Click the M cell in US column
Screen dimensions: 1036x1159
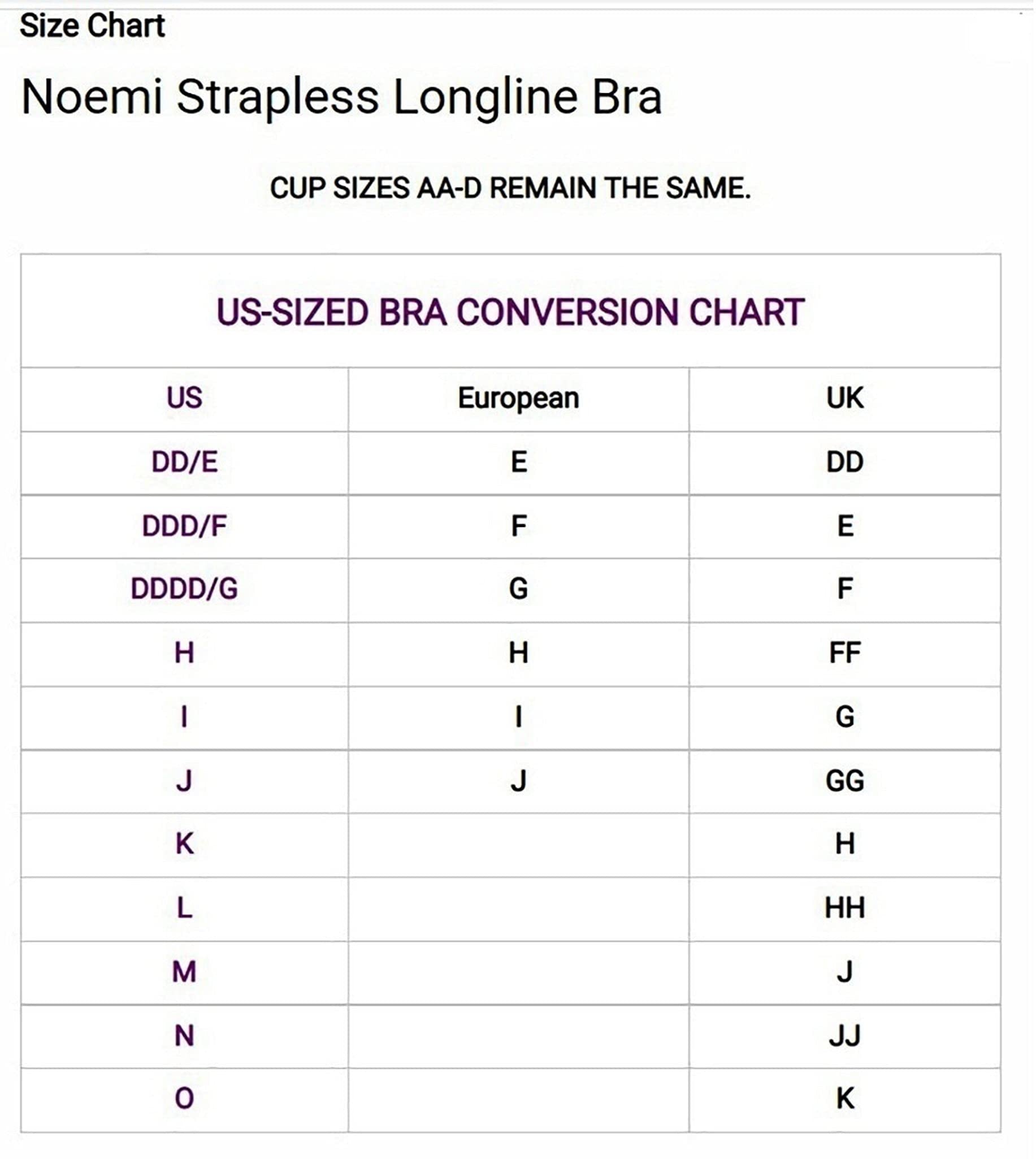184,972
